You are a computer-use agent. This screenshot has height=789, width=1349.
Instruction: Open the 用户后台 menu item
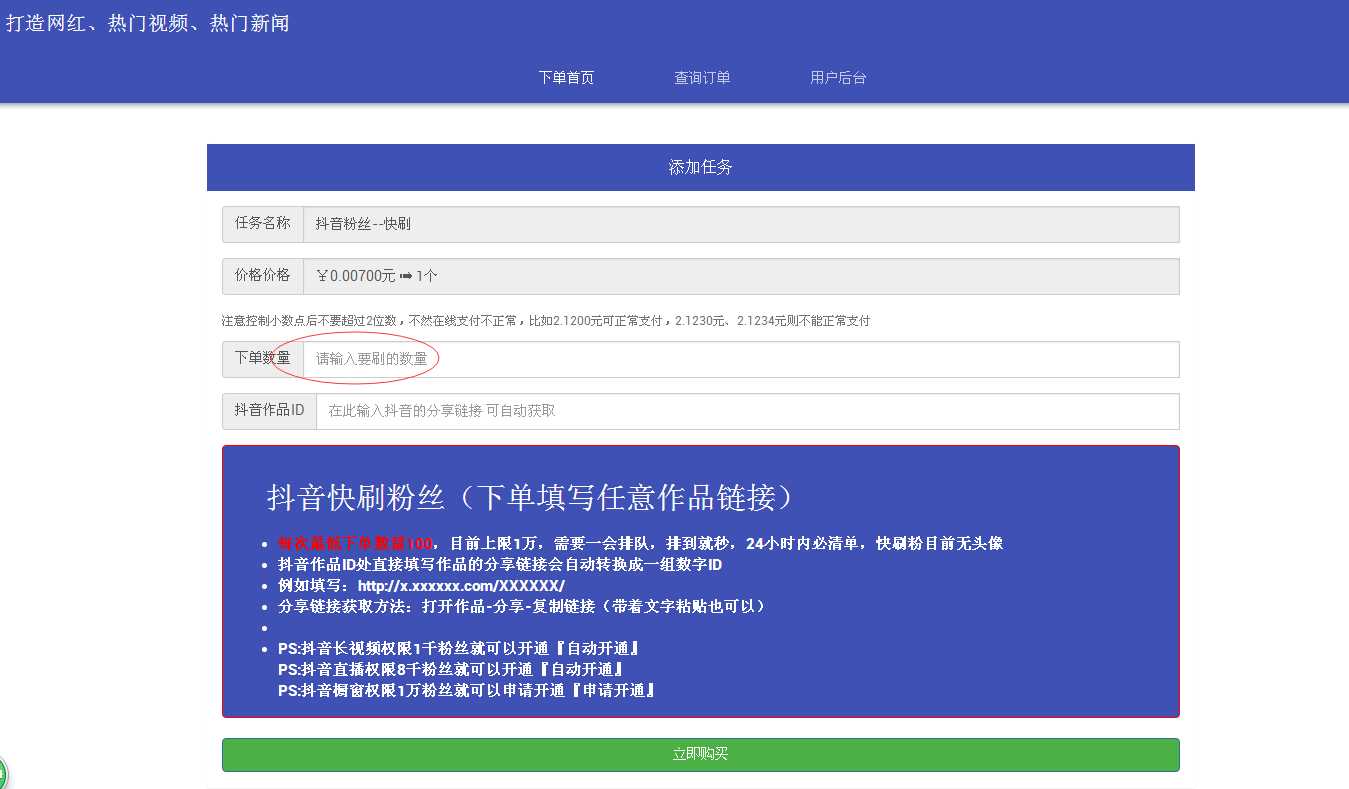point(838,77)
